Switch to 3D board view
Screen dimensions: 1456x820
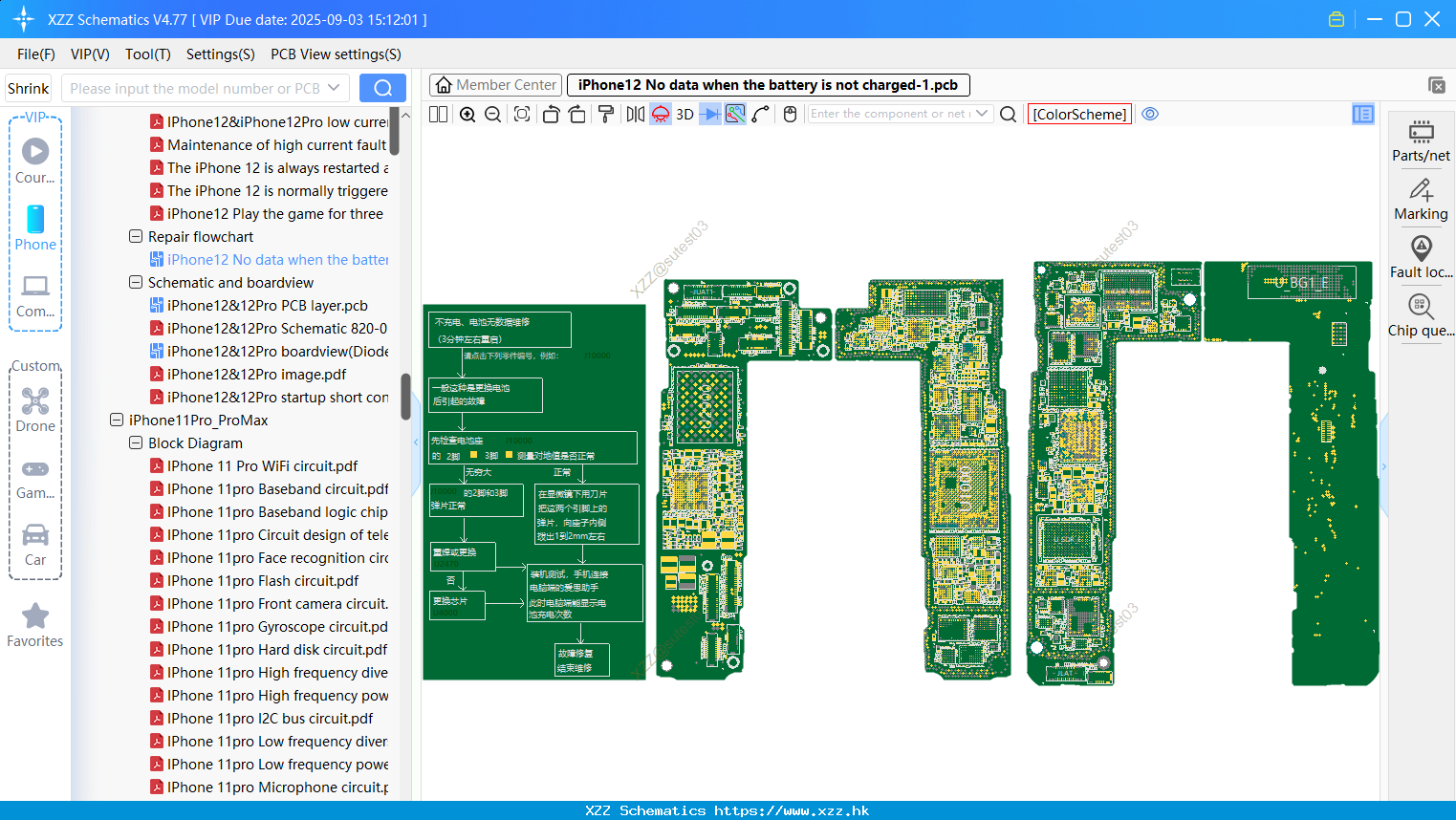coord(685,114)
